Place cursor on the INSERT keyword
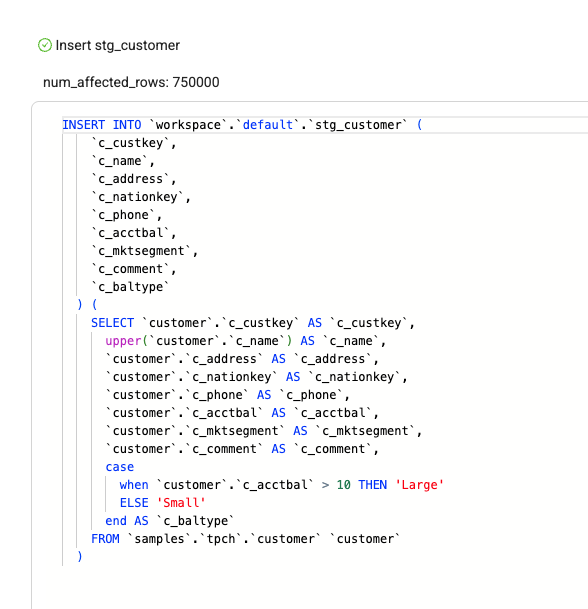This screenshot has height=609, width=588. point(84,125)
